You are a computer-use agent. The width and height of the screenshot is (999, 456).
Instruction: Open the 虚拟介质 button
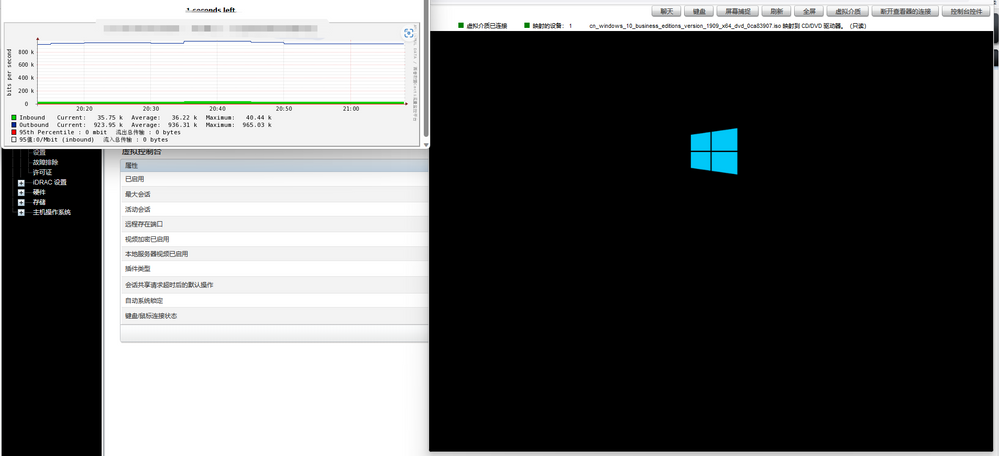pyautogui.click(x=847, y=11)
